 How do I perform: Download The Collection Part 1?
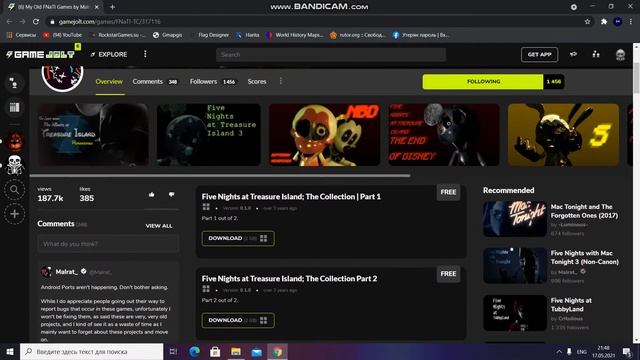pos(238,238)
